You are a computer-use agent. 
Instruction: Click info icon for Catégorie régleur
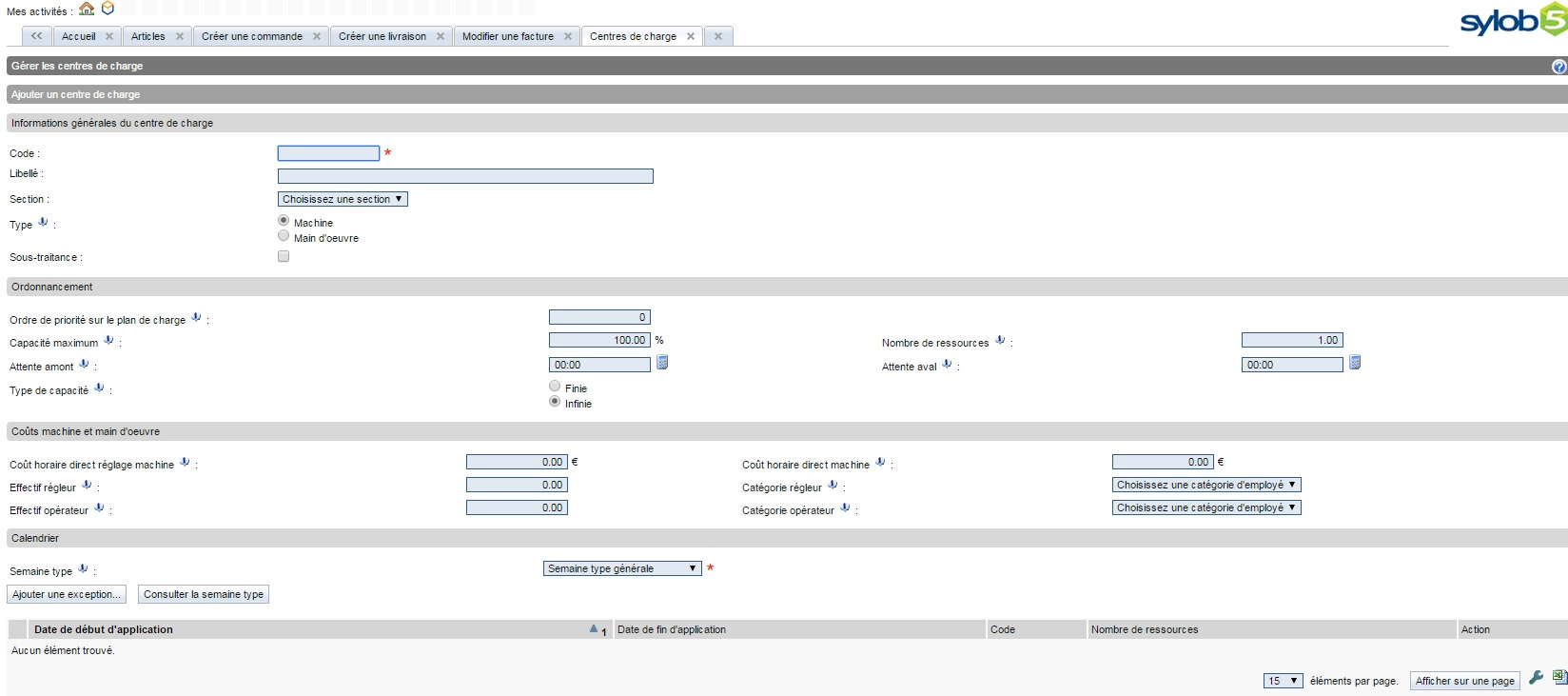(833, 486)
